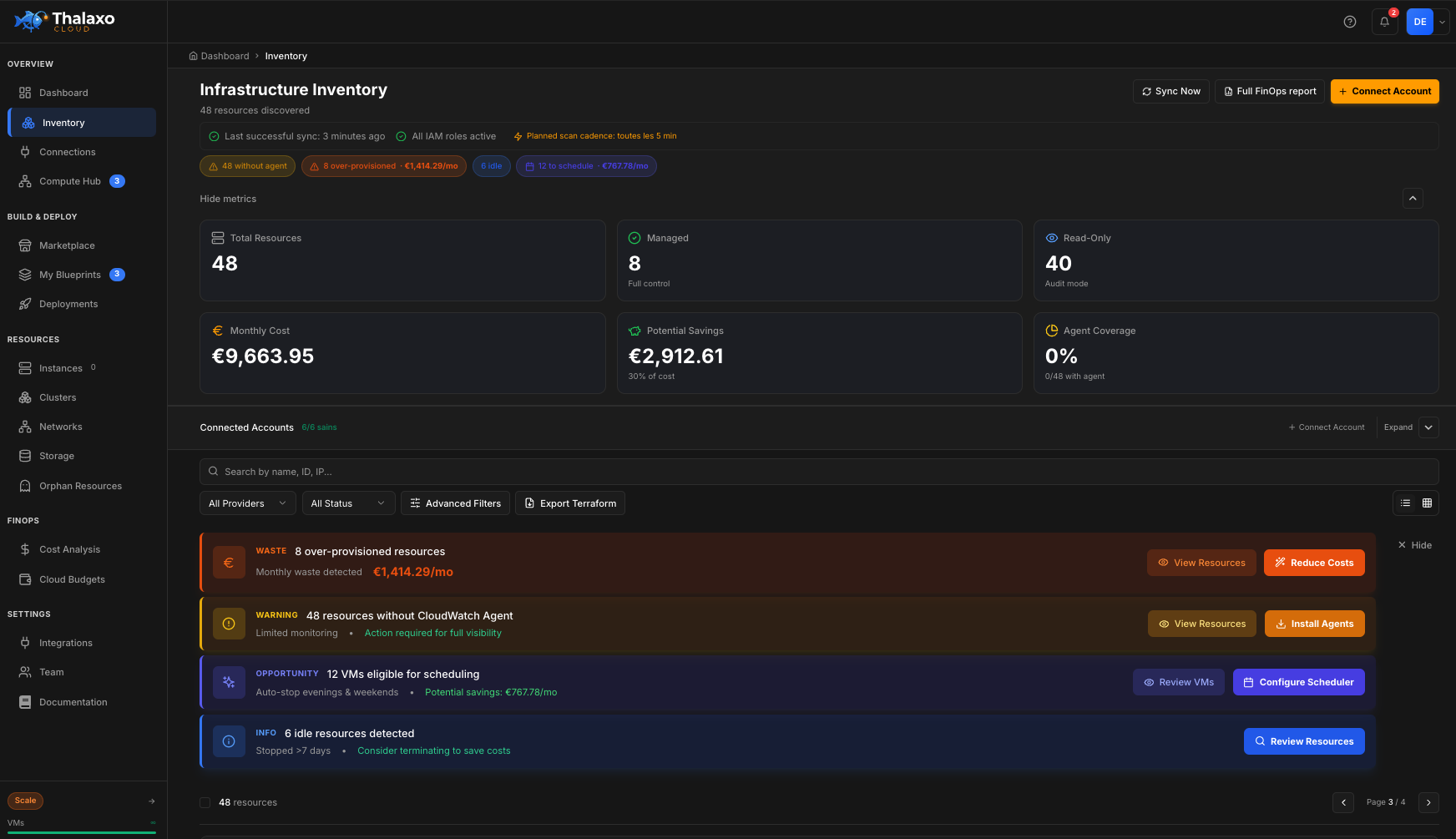
Task: Hide the alert banners
Action: coord(1415,545)
